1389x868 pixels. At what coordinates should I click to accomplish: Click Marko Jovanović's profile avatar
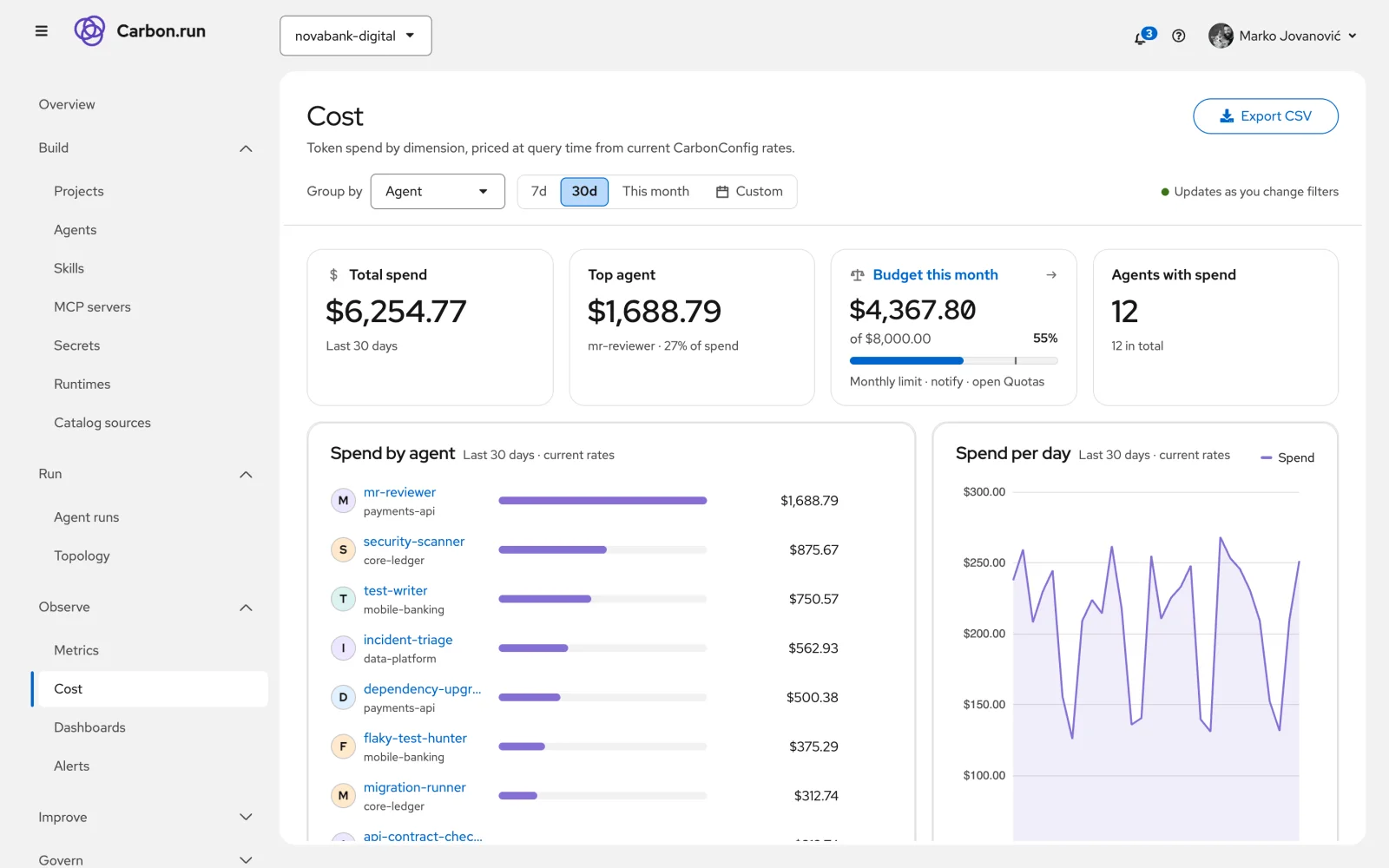[1221, 36]
